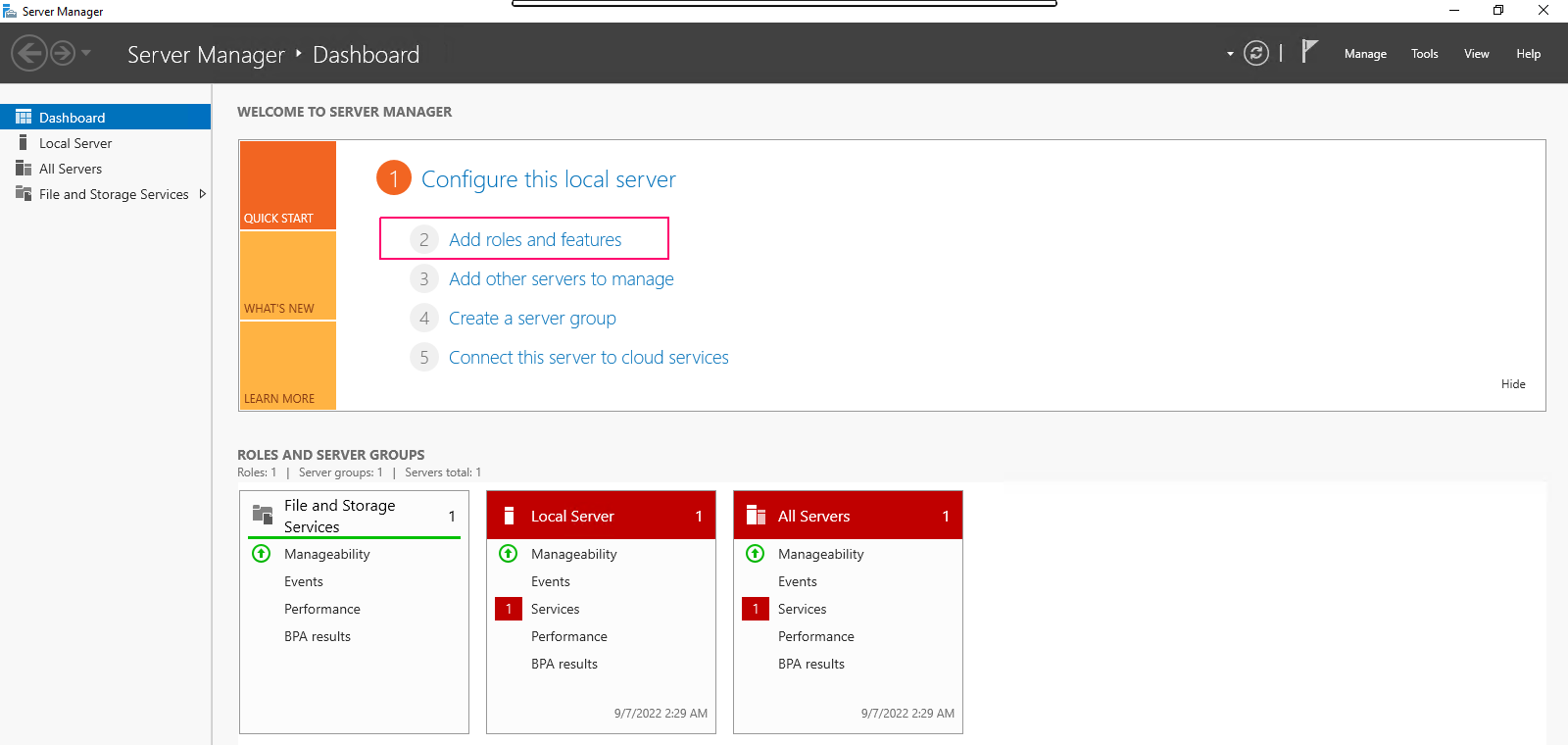Viewport: 1568px width, 745px height.
Task: Open Local Server tile header
Action: [x=602, y=516]
